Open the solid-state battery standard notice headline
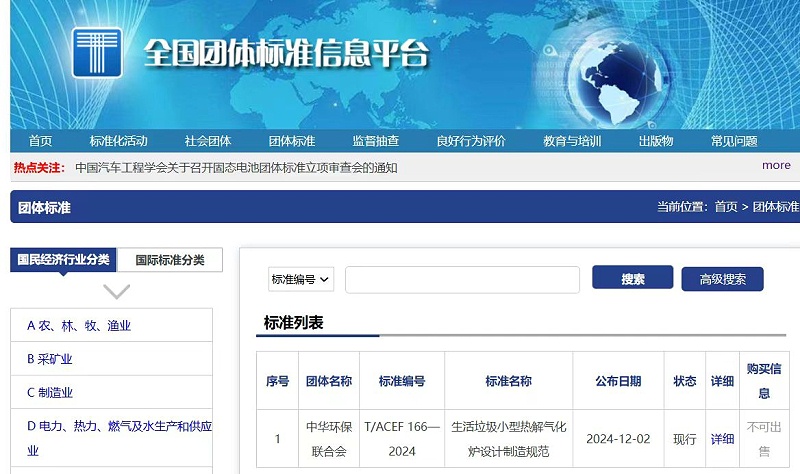 (x=236, y=167)
